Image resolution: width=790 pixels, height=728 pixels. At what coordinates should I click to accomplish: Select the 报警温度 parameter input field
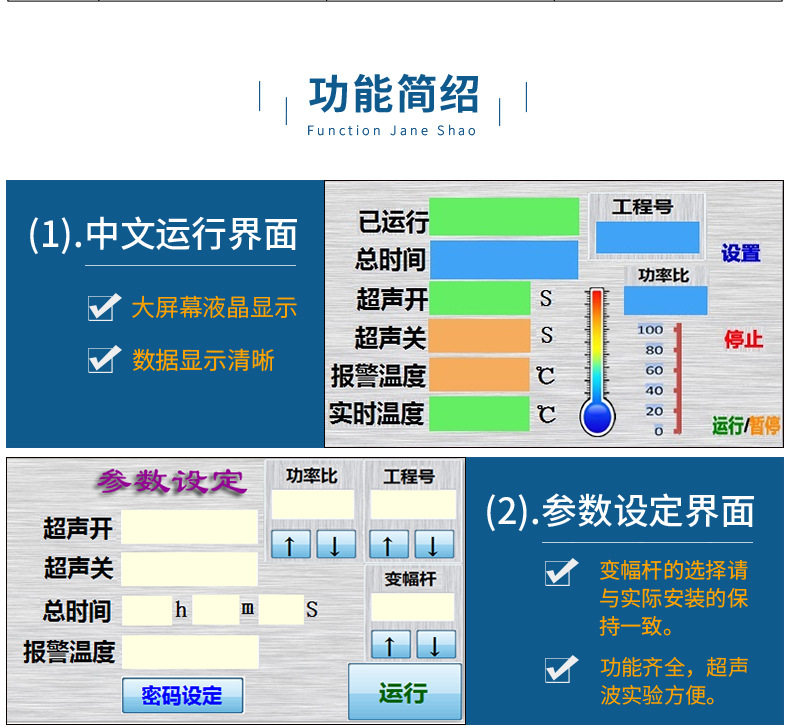(190, 652)
